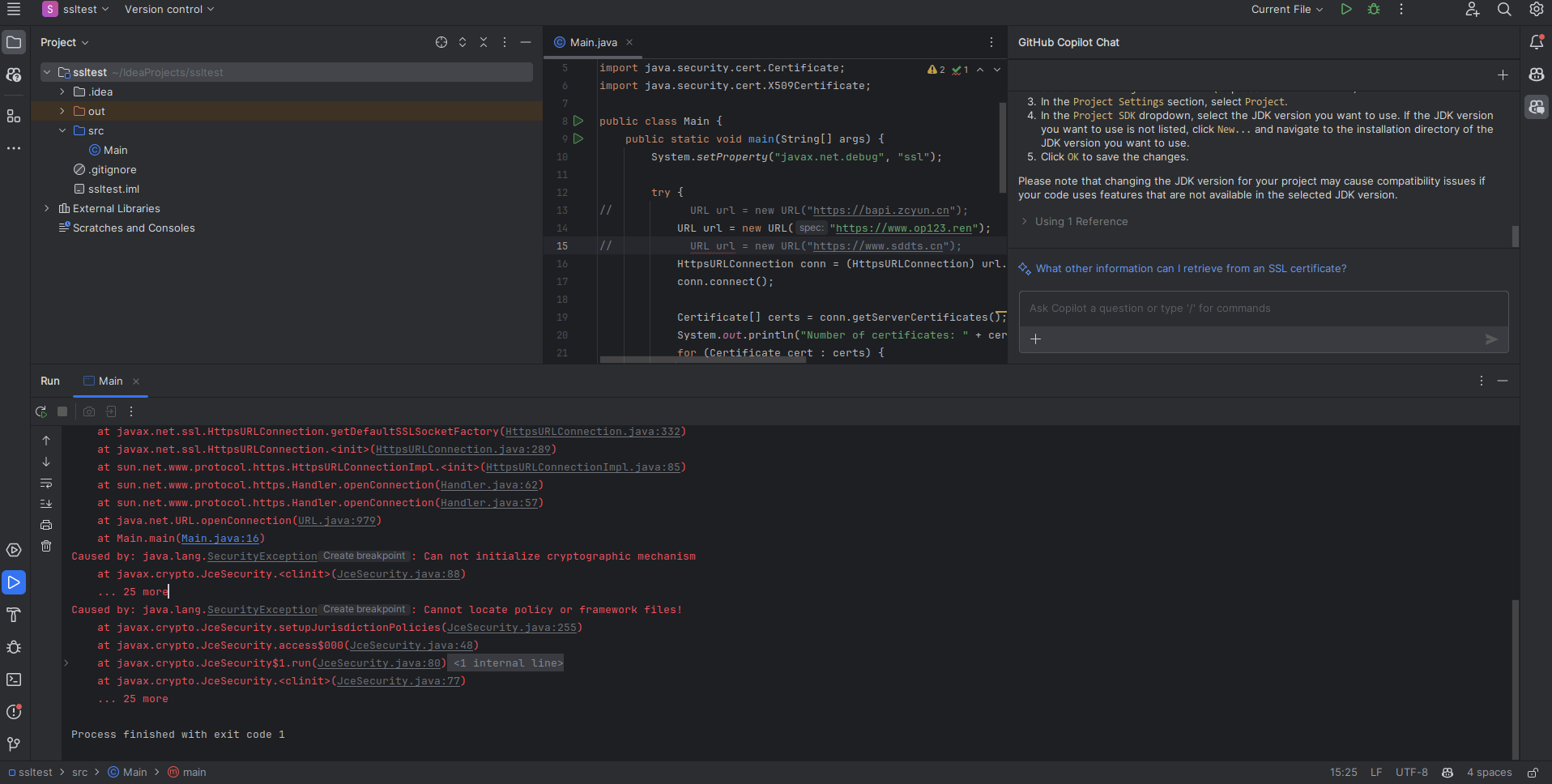Viewport: 1552px width, 784px height.
Task: Select Main class in project tree
Action: pyautogui.click(x=109, y=151)
